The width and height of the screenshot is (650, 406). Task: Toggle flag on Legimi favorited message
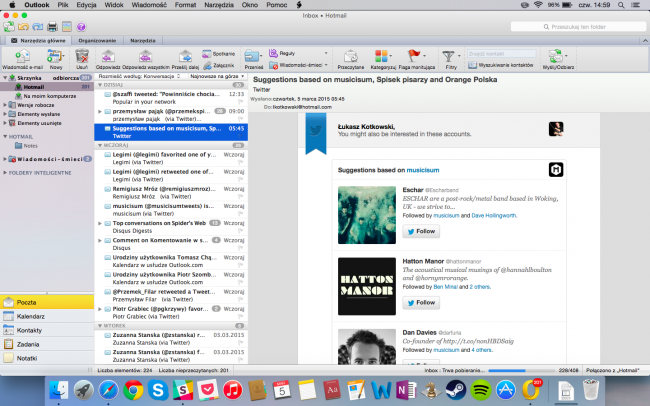[x=240, y=162]
